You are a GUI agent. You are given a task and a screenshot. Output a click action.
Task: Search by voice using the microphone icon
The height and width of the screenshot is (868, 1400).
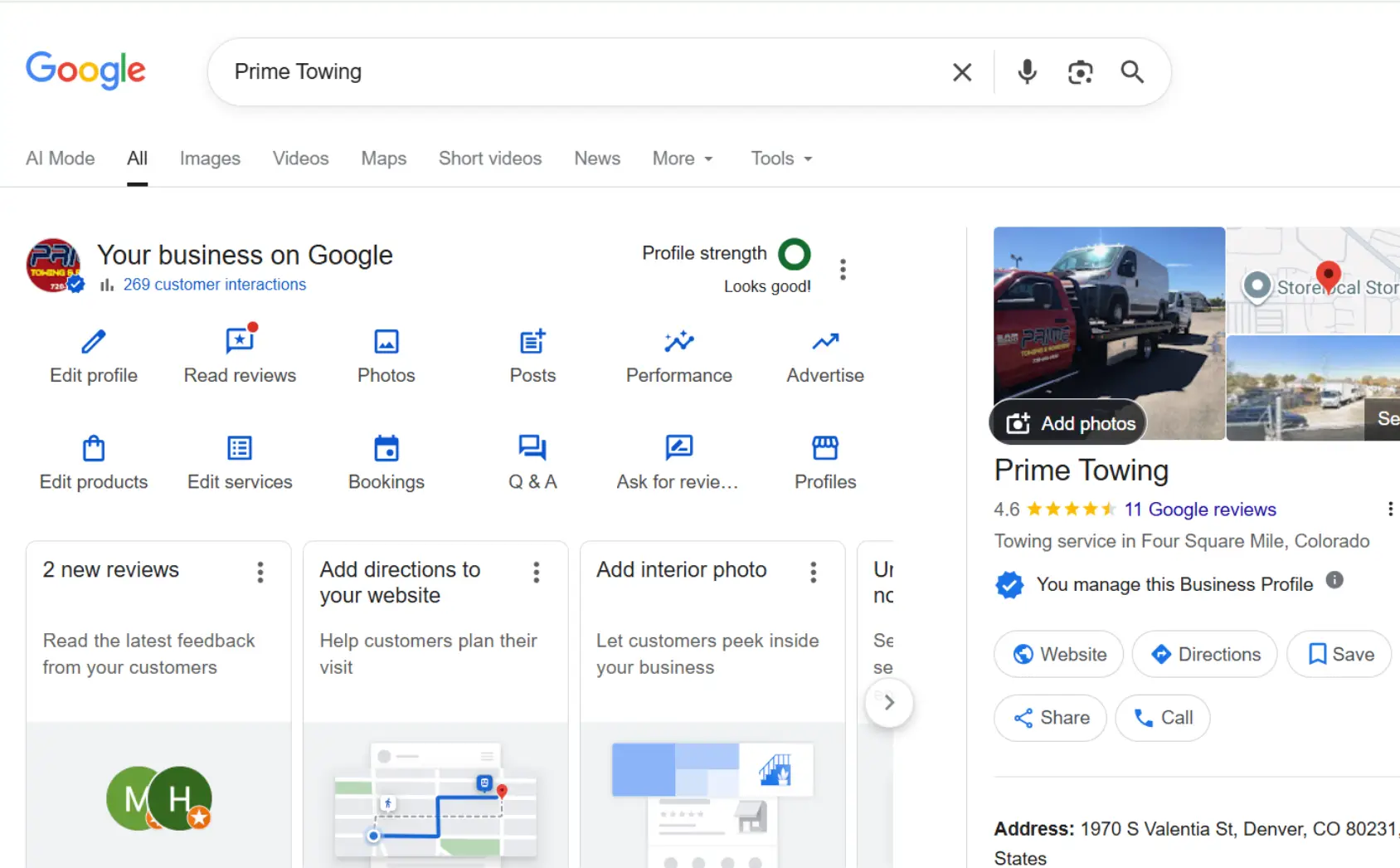pyautogui.click(x=1027, y=72)
